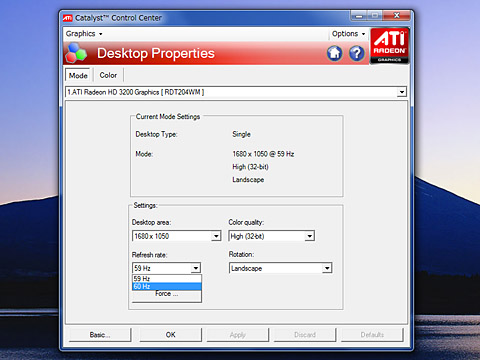Open Help via question mark icon
Screen dimensions: 480x360
pos(357,53)
